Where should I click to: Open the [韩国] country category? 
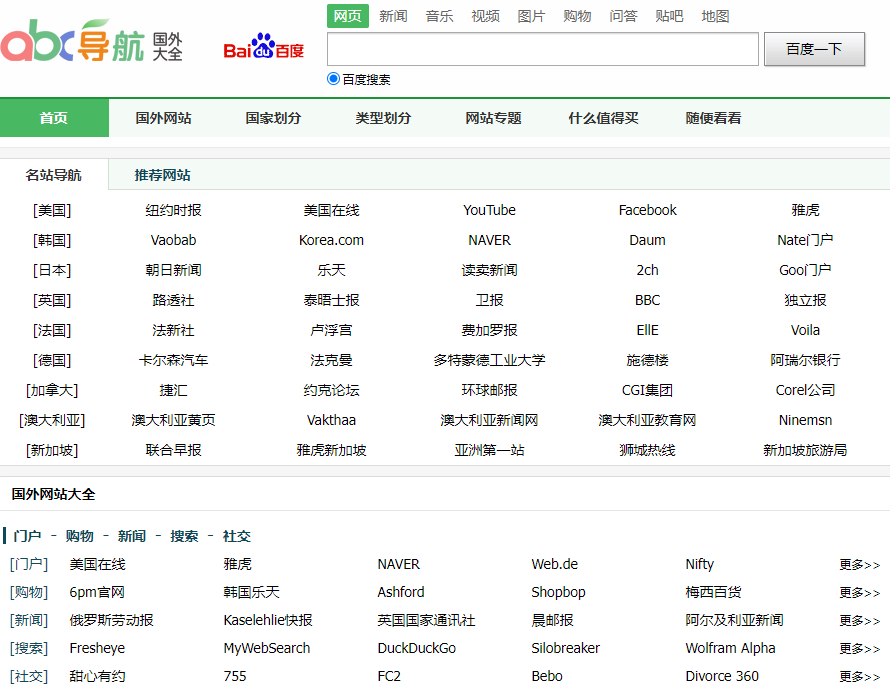point(52,240)
